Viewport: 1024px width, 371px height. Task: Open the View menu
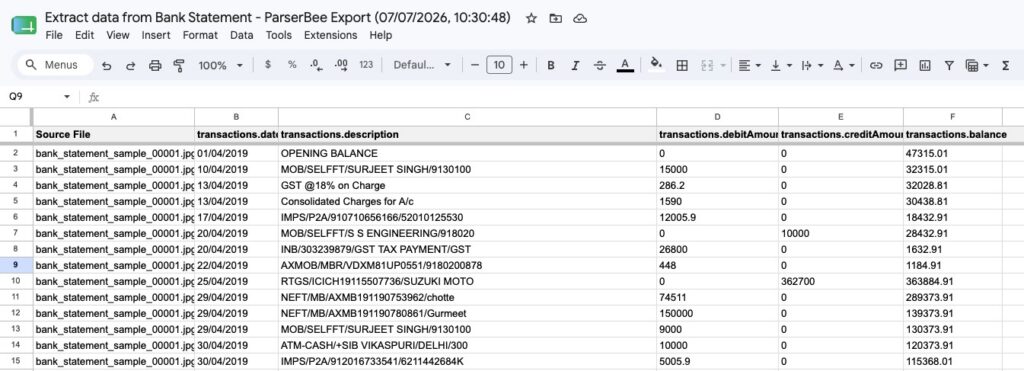[x=118, y=35]
